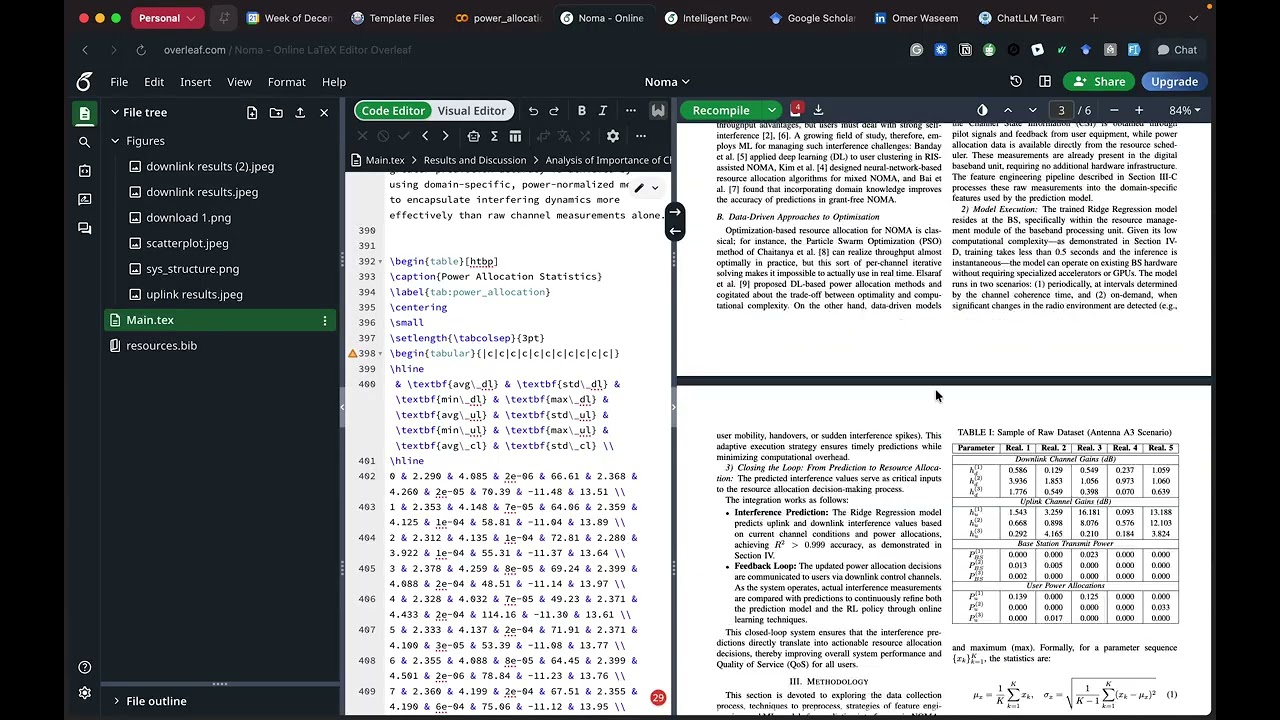This screenshot has width=1280, height=720.
Task: Go to next PDF page
Action: coord(1032,110)
